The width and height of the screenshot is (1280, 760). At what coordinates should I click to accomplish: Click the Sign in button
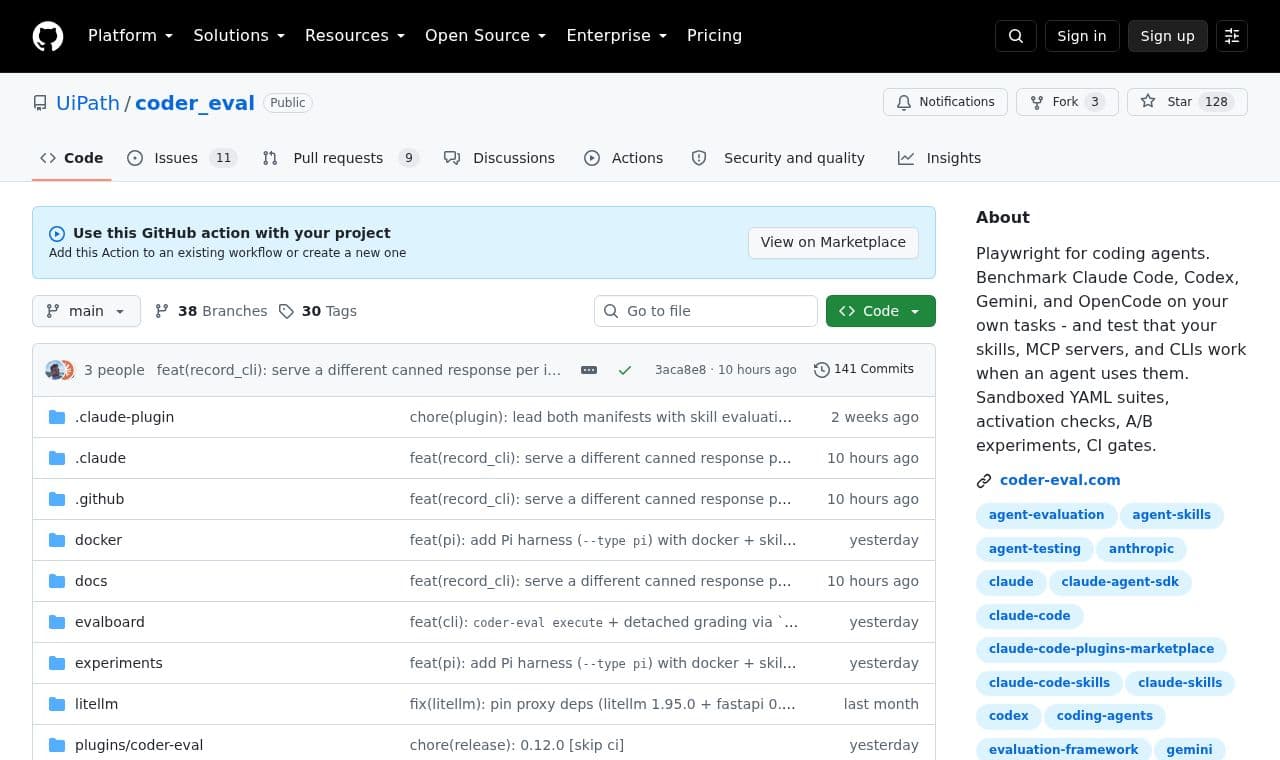click(1082, 36)
